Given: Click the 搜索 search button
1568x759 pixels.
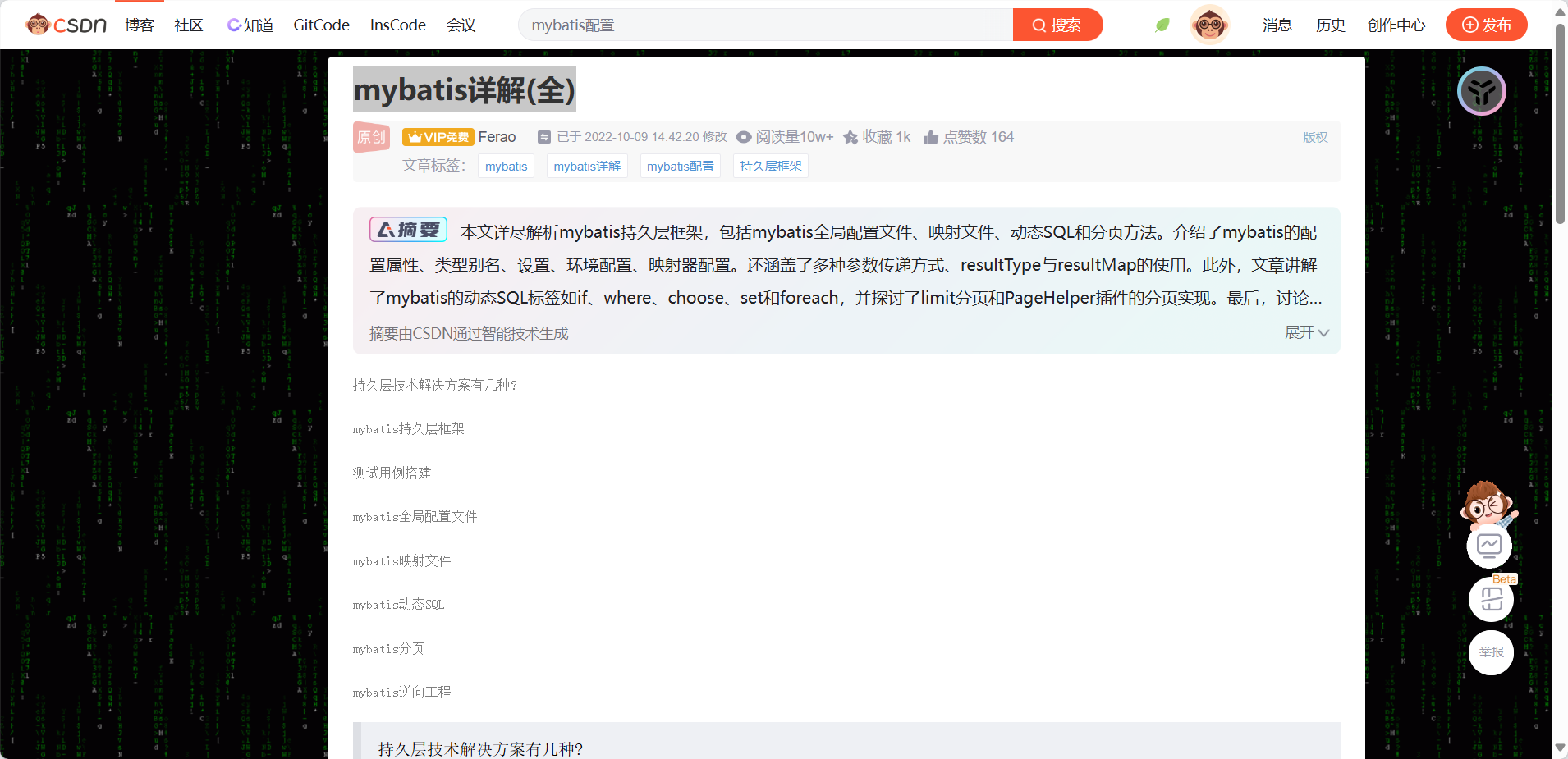Looking at the screenshot, I should pos(1058,25).
